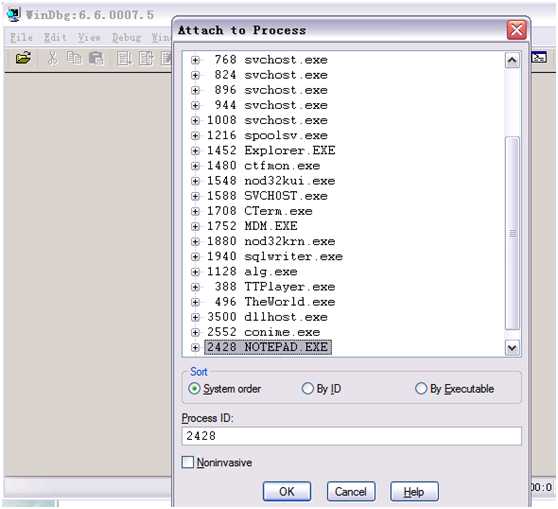Viewport: 558px width, 509px height.
Task: Click the Cancel button
Action: click(351, 491)
